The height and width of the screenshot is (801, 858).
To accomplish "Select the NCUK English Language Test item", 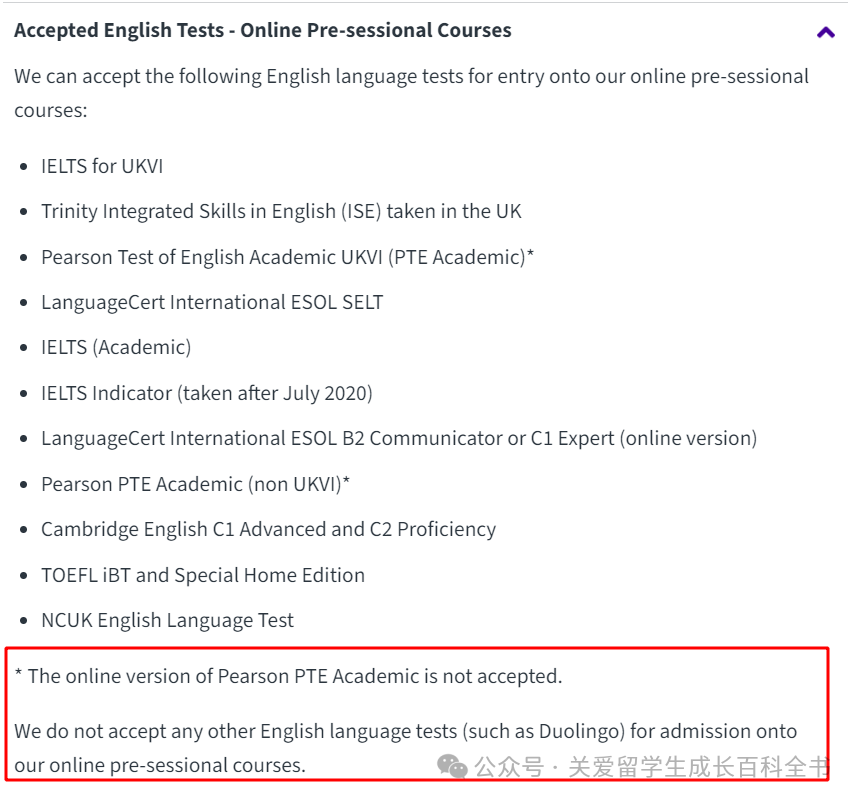I will tap(167, 620).
